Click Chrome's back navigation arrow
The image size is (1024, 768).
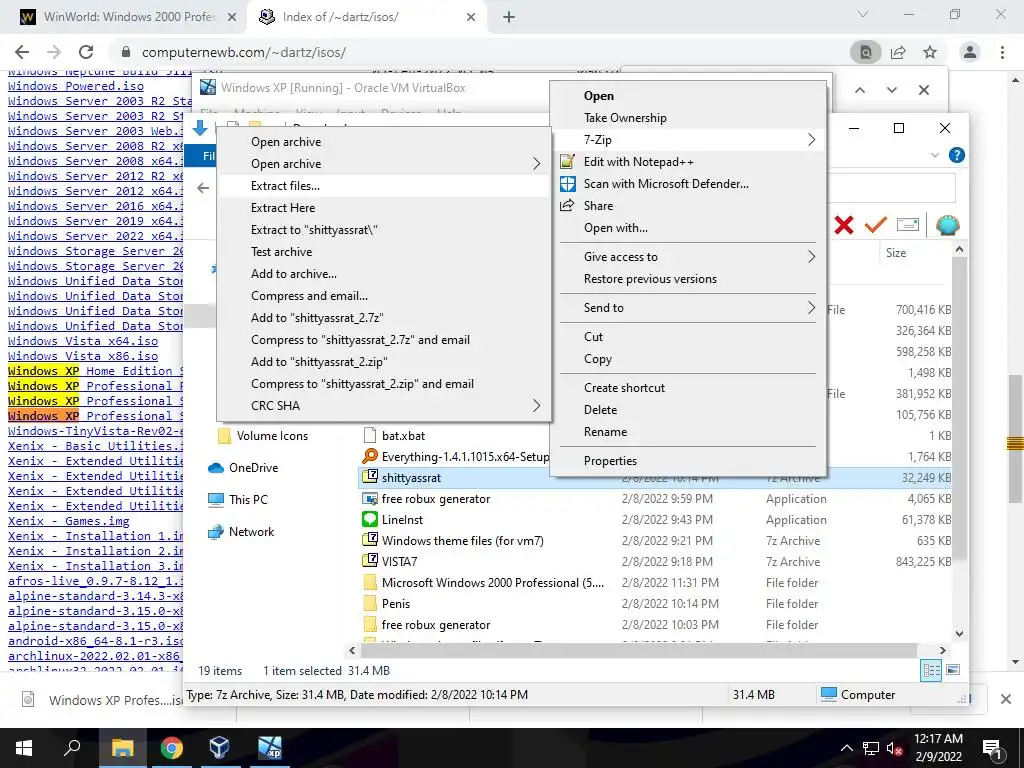22,52
